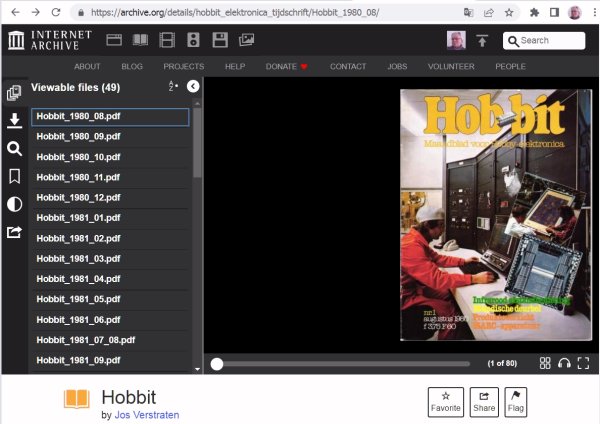Screen dimensions: 600x424
Task: Select Hobbit_1980_10.pdf in file list
Action: tap(110, 157)
